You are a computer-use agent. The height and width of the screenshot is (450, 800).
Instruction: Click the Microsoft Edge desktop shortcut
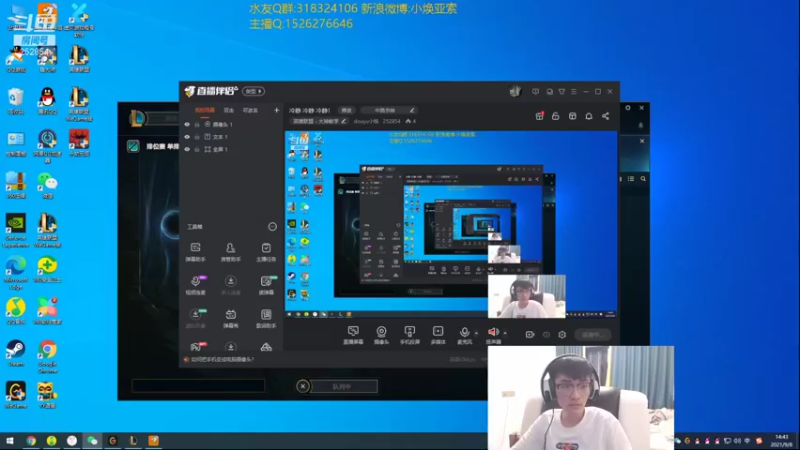pyautogui.click(x=15, y=273)
